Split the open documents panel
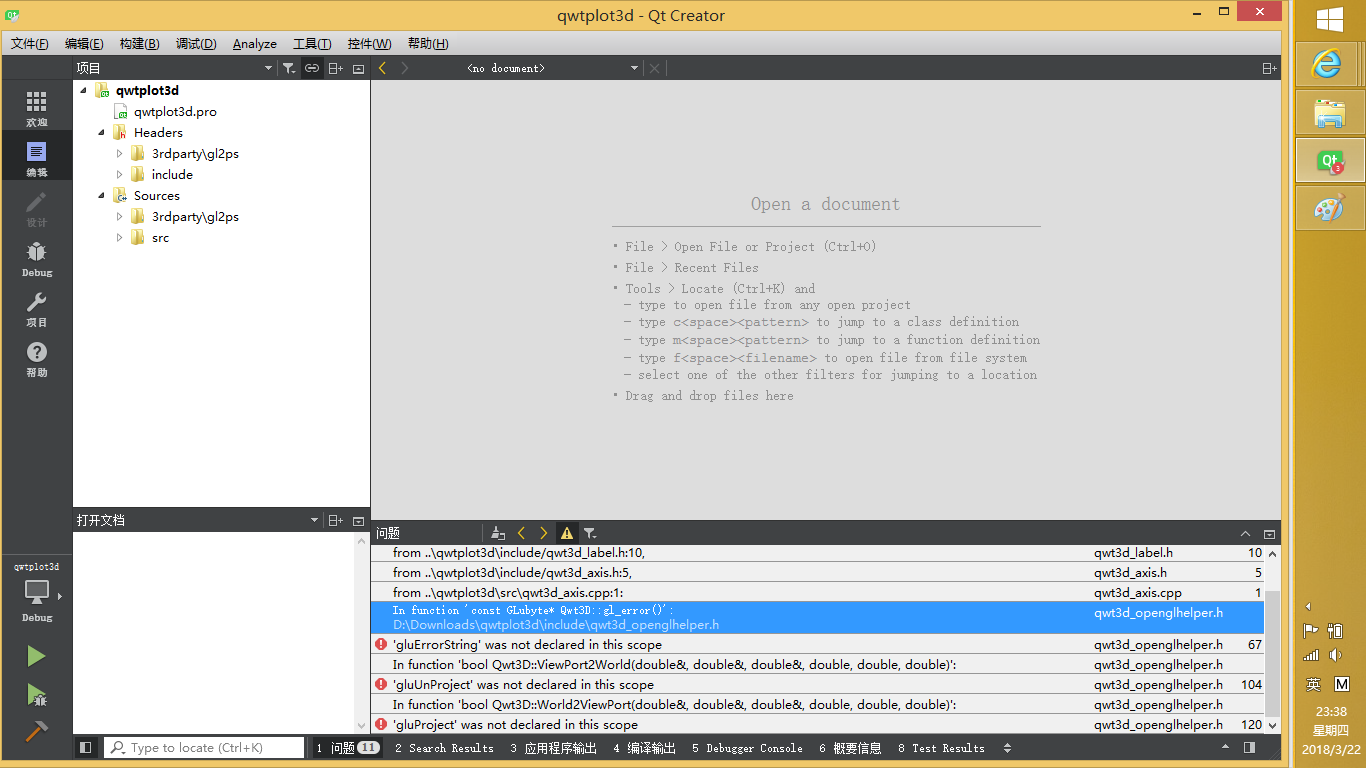Screen dimensions: 1366x768 point(336,520)
